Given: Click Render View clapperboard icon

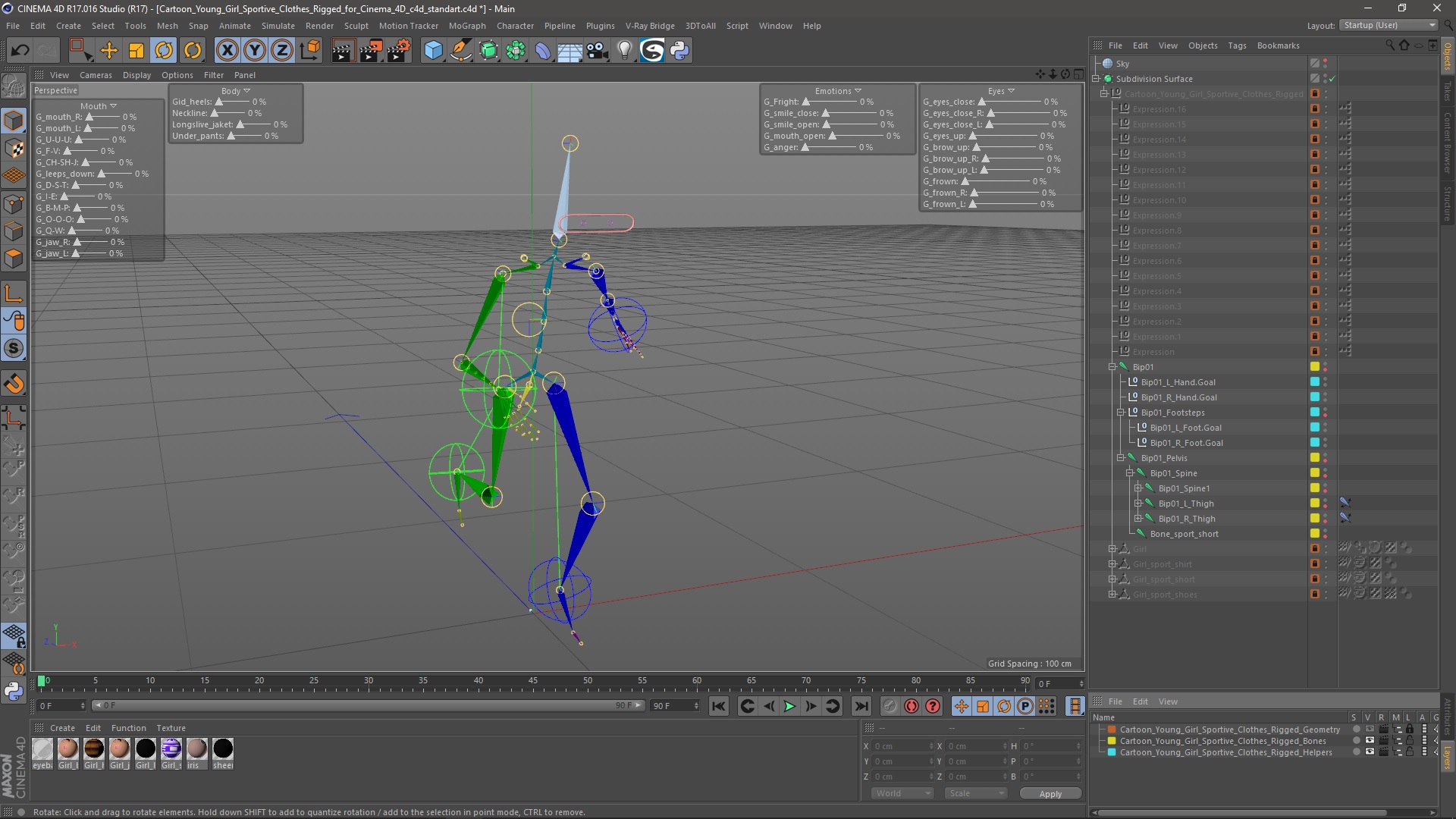Looking at the screenshot, I should (x=343, y=51).
